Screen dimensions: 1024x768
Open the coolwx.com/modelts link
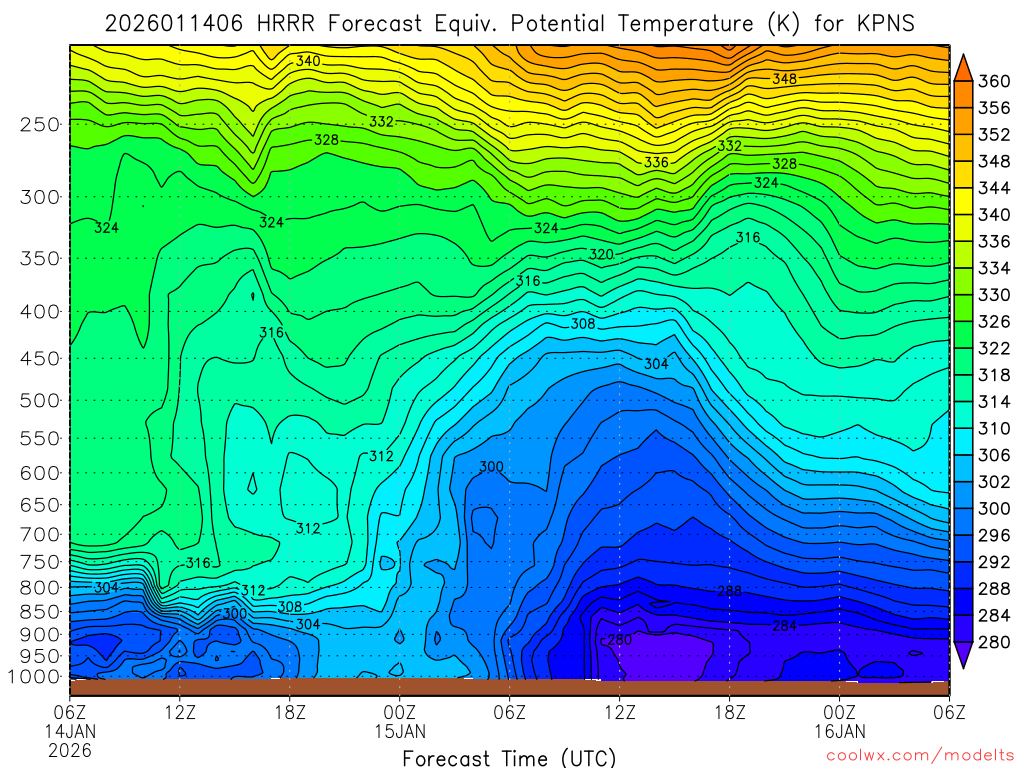[x=920, y=756]
